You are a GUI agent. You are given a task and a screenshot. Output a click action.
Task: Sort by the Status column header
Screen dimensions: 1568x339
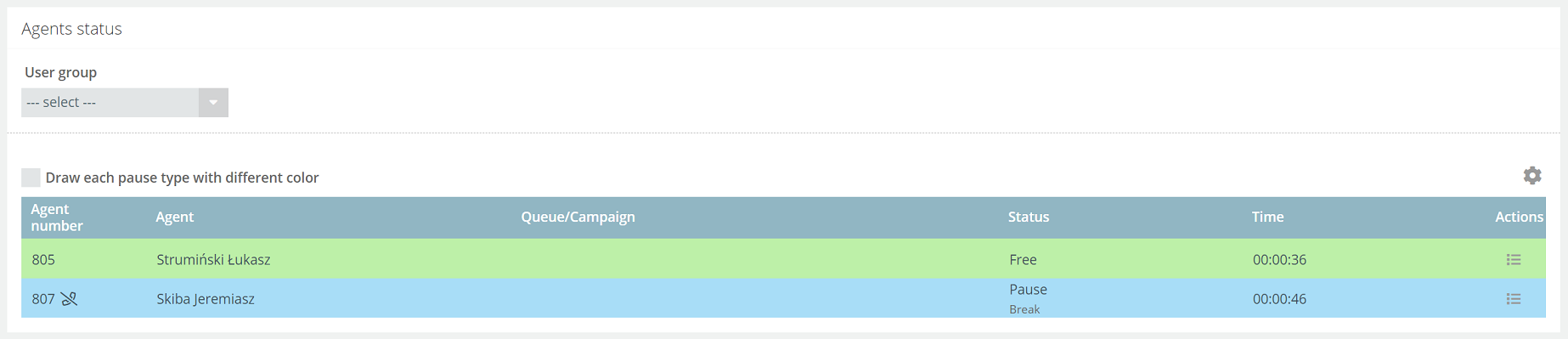[1029, 217]
